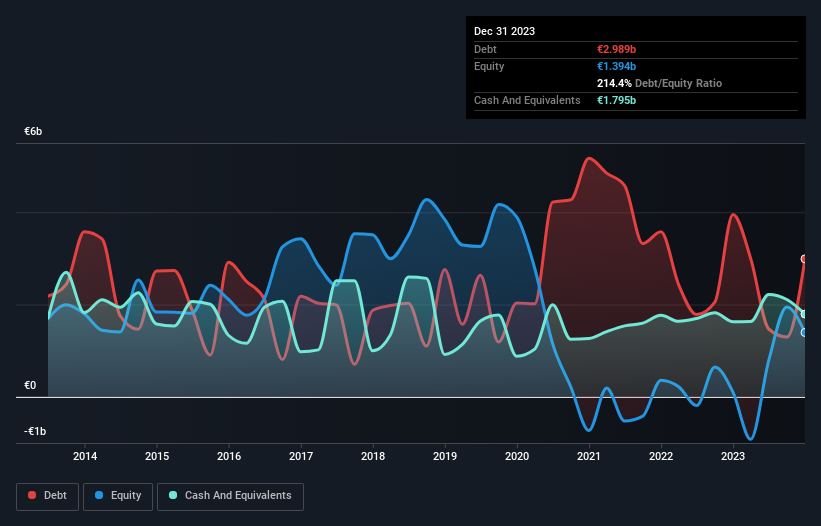
Task: Click the 2015 x-axis label
Action: tap(157, 456)
